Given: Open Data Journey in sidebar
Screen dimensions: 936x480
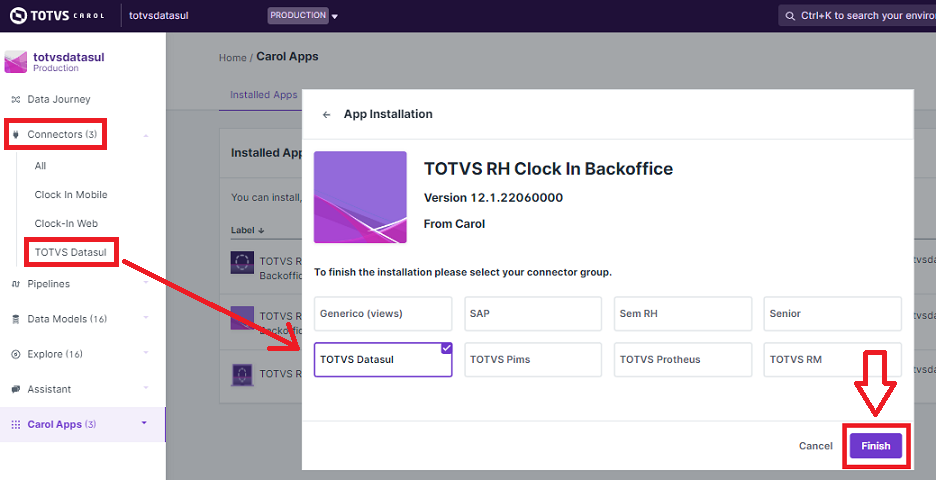Looking at the screenshot, I should [x=58, y=99].
